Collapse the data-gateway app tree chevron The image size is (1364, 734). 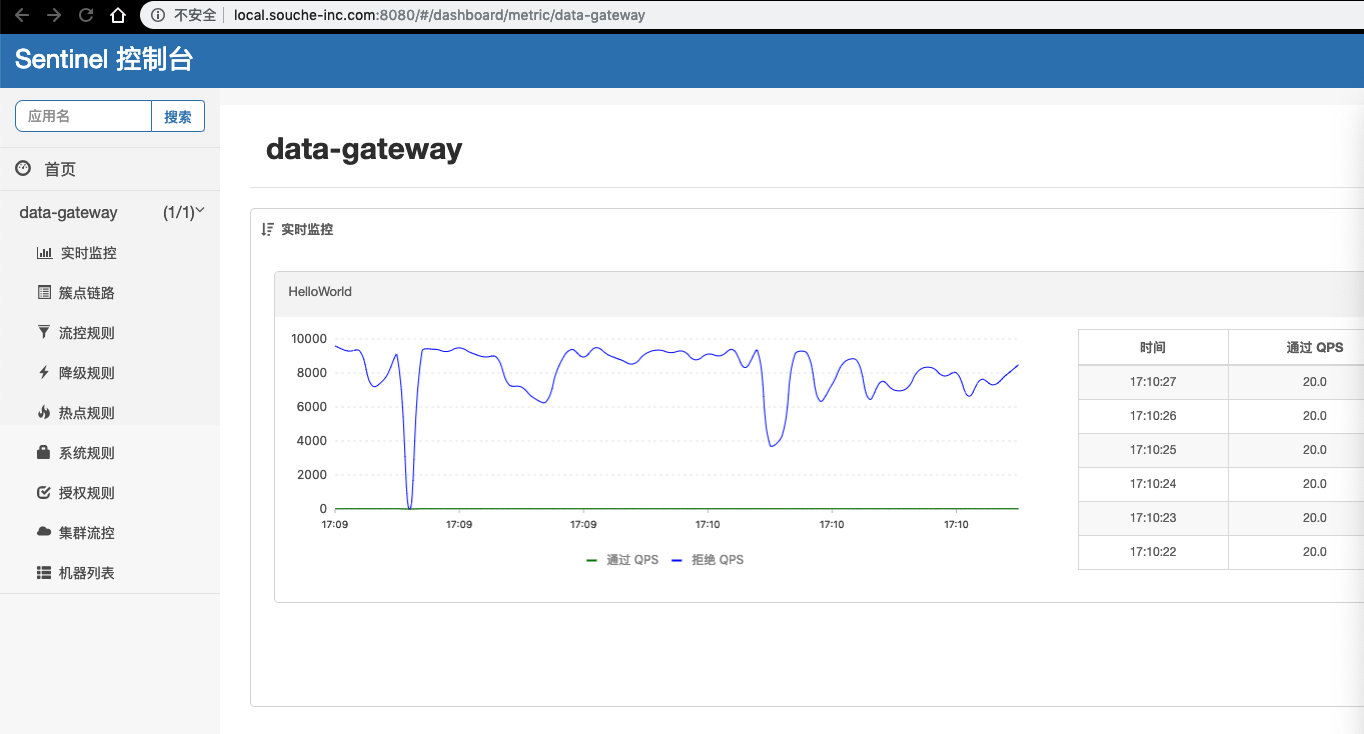200,211
